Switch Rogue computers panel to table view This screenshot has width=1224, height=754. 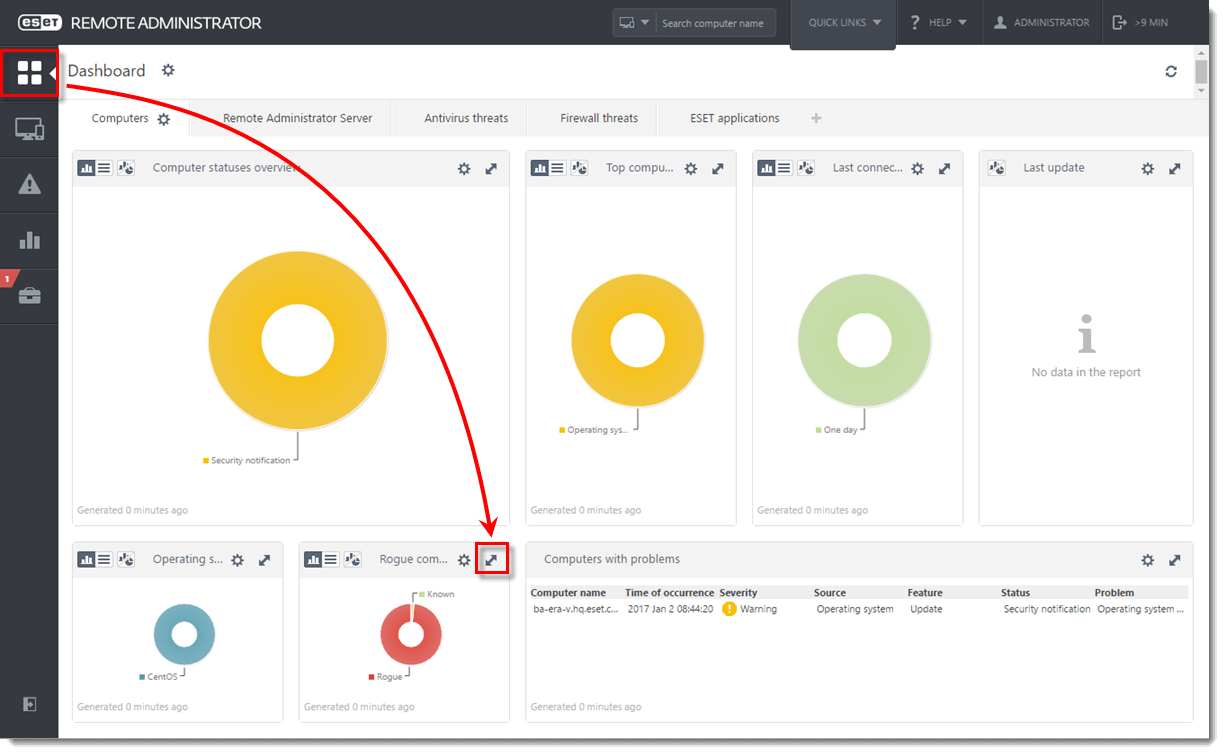click(331, 560)
